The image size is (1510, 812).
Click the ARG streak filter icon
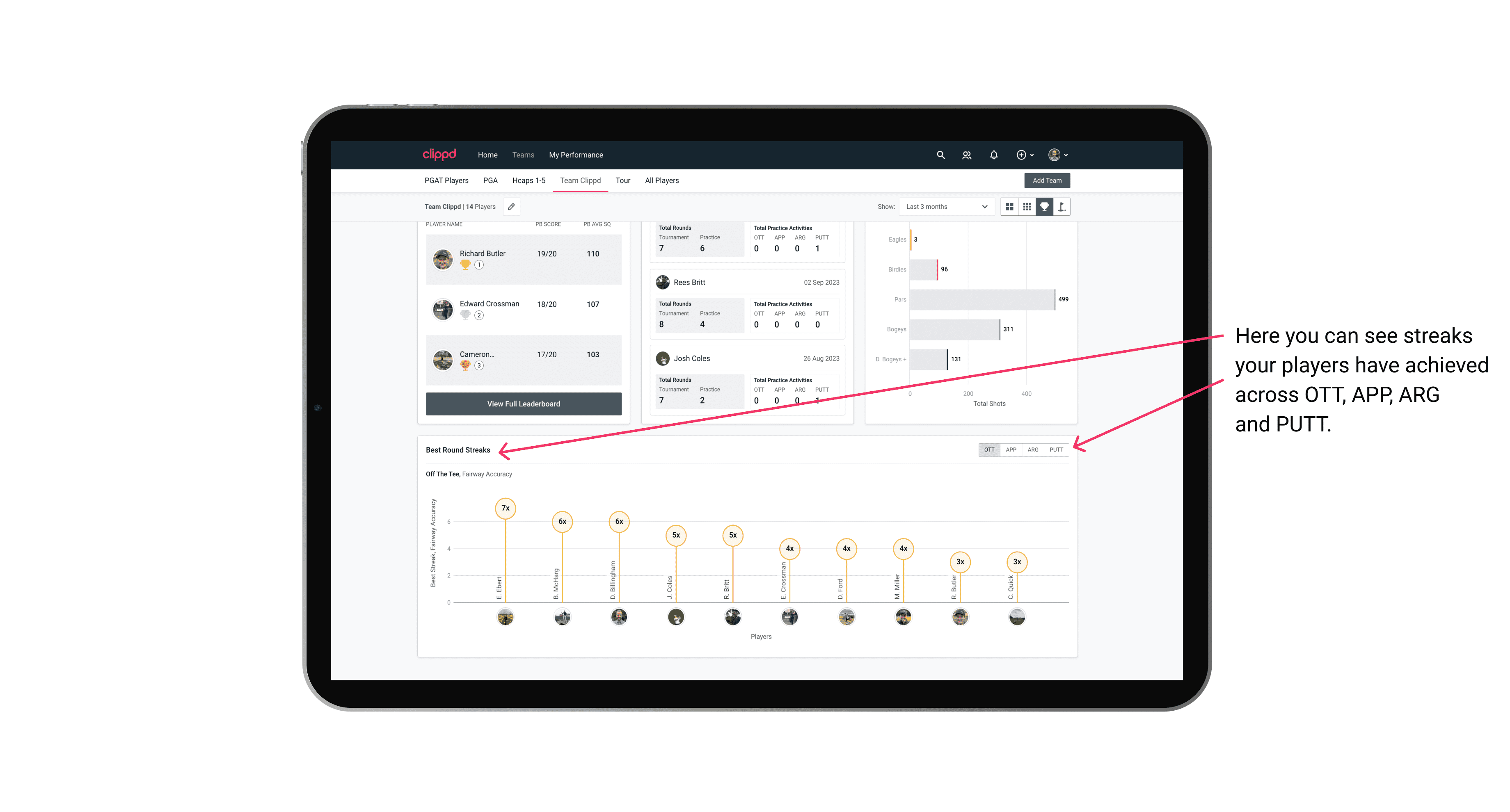point(1033,449)
